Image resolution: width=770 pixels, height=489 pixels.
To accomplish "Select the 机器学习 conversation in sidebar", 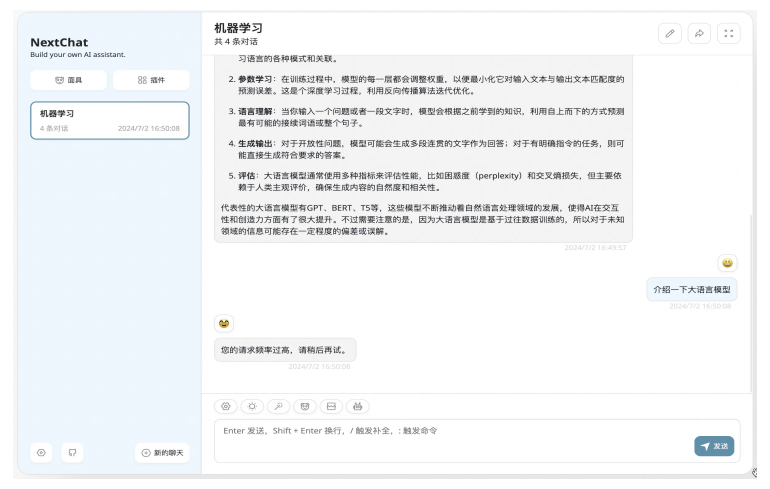I will point(109,120).
